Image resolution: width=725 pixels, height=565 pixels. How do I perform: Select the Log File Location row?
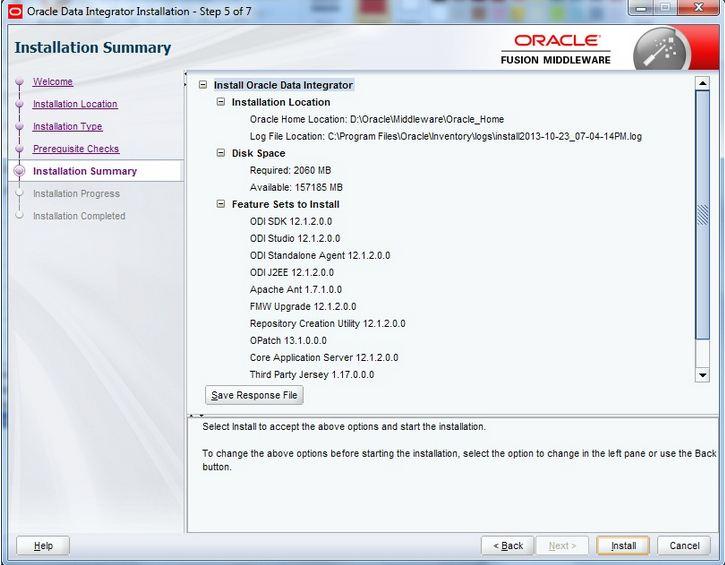point(446,136)
